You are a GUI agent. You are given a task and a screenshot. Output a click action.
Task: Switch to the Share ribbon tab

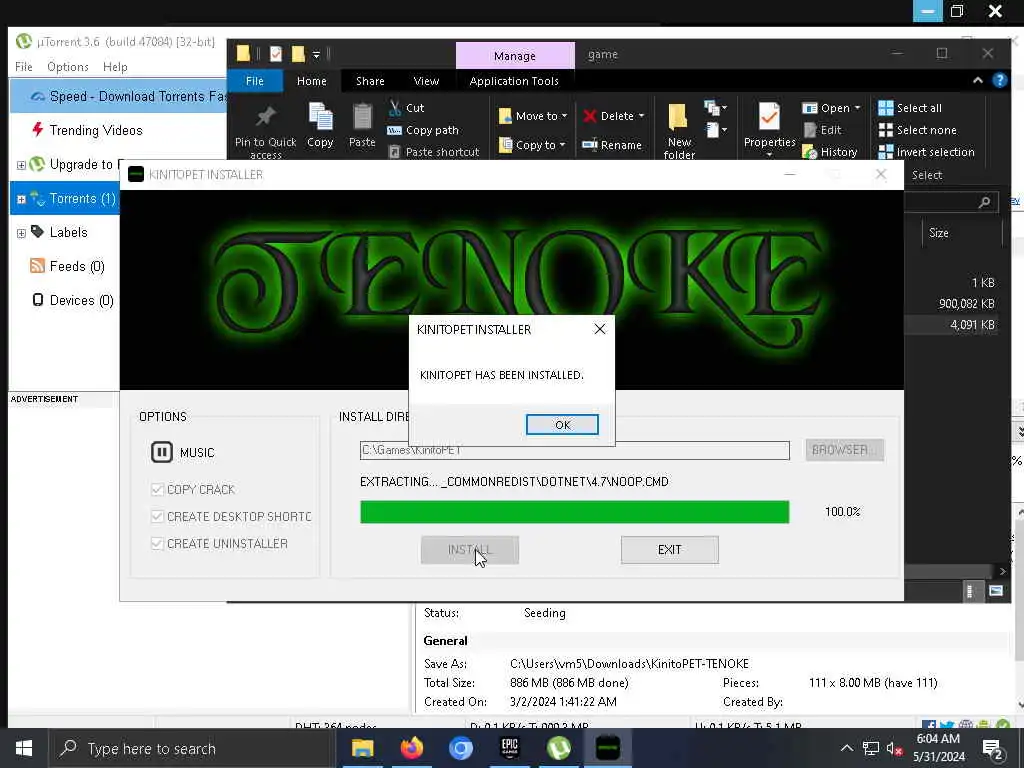370,81
